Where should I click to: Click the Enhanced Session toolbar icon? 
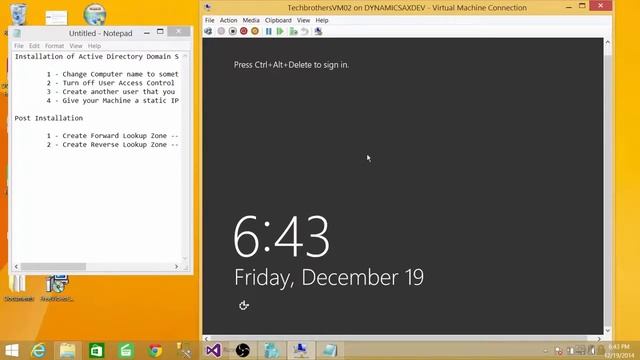[318, 31]
